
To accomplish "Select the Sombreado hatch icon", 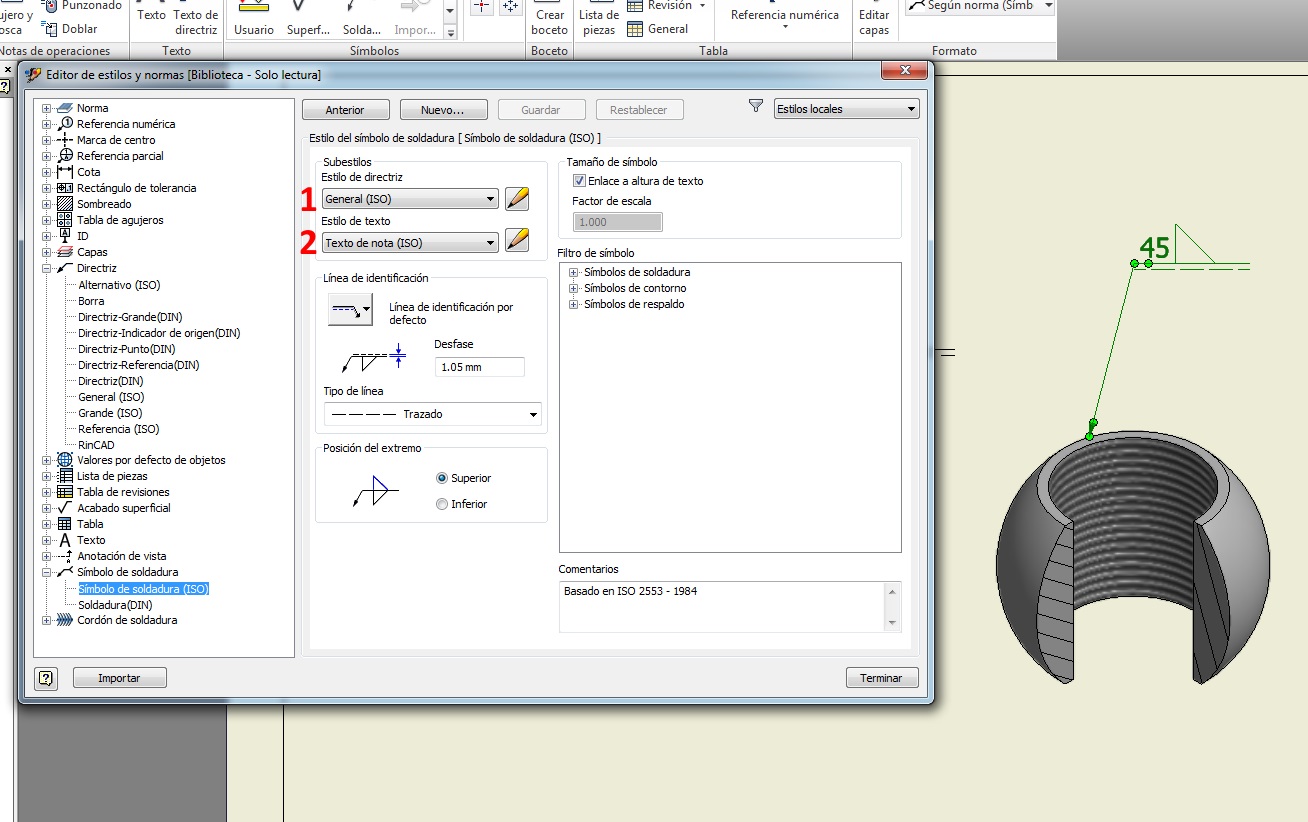I will (65, 204).
